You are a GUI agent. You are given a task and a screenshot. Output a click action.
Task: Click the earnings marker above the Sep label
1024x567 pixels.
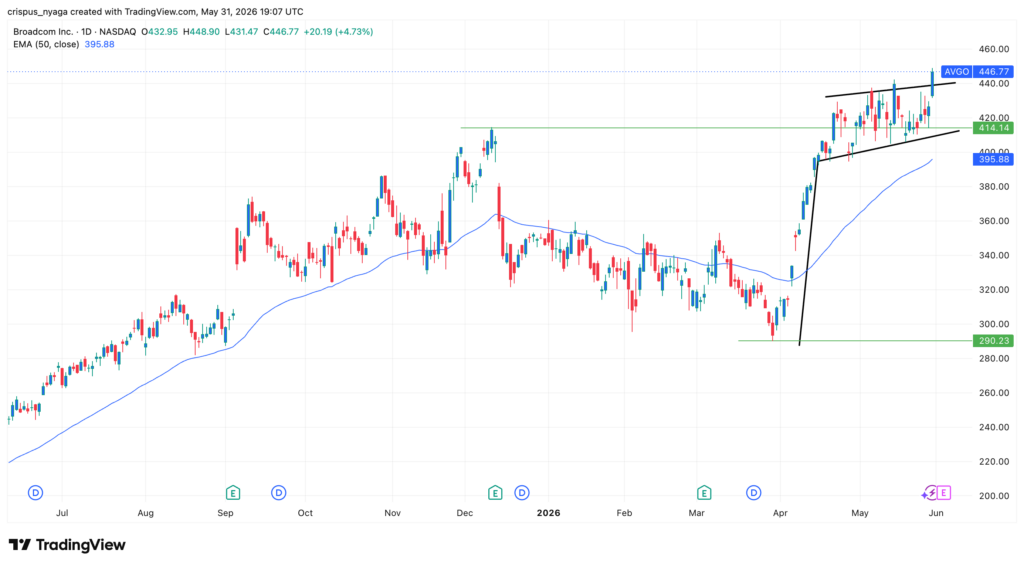[232, 493]
